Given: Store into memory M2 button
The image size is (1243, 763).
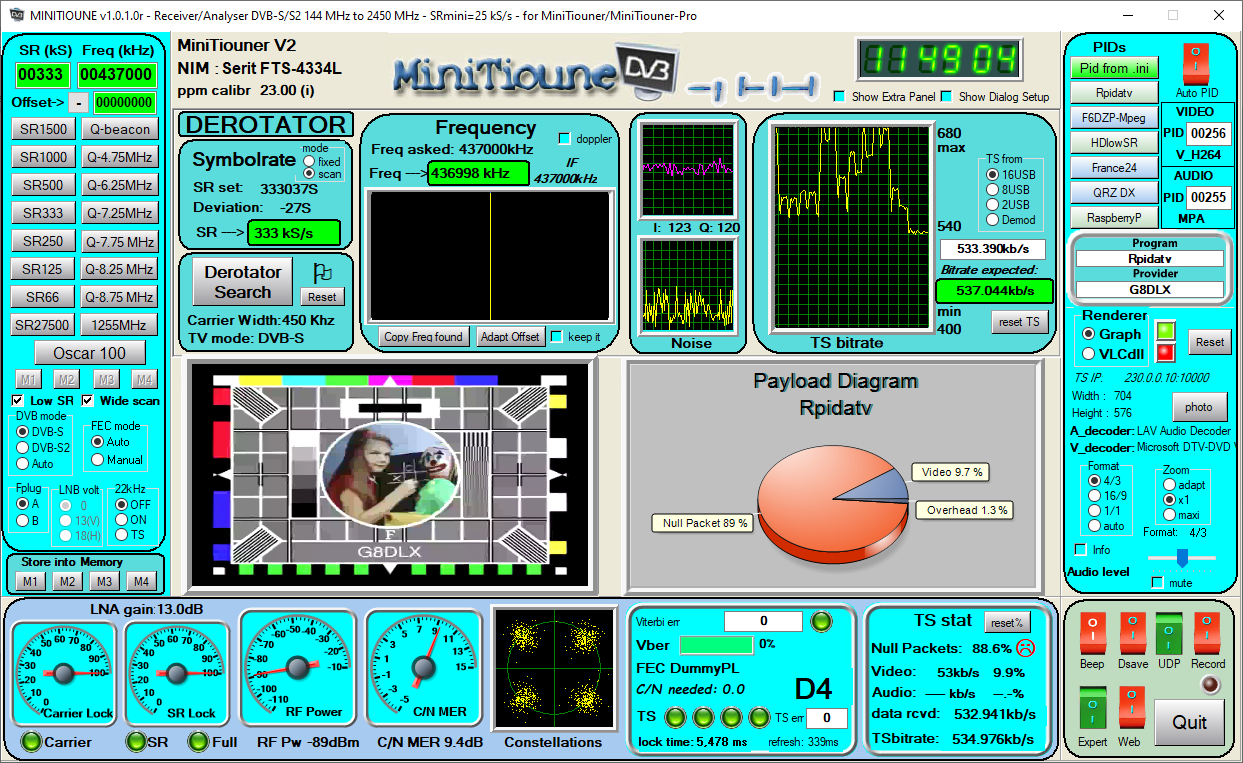Looking at the screenshot, I should [x=66, y=582].
